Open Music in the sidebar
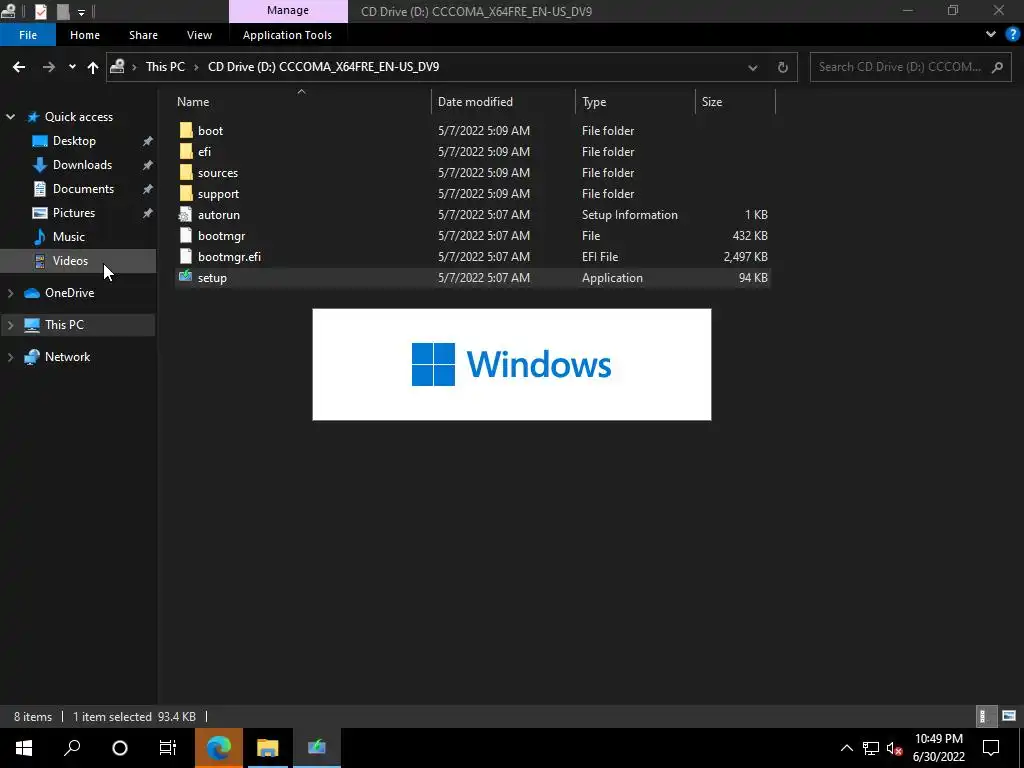The image size is (1024, 768). coord(69,236)
